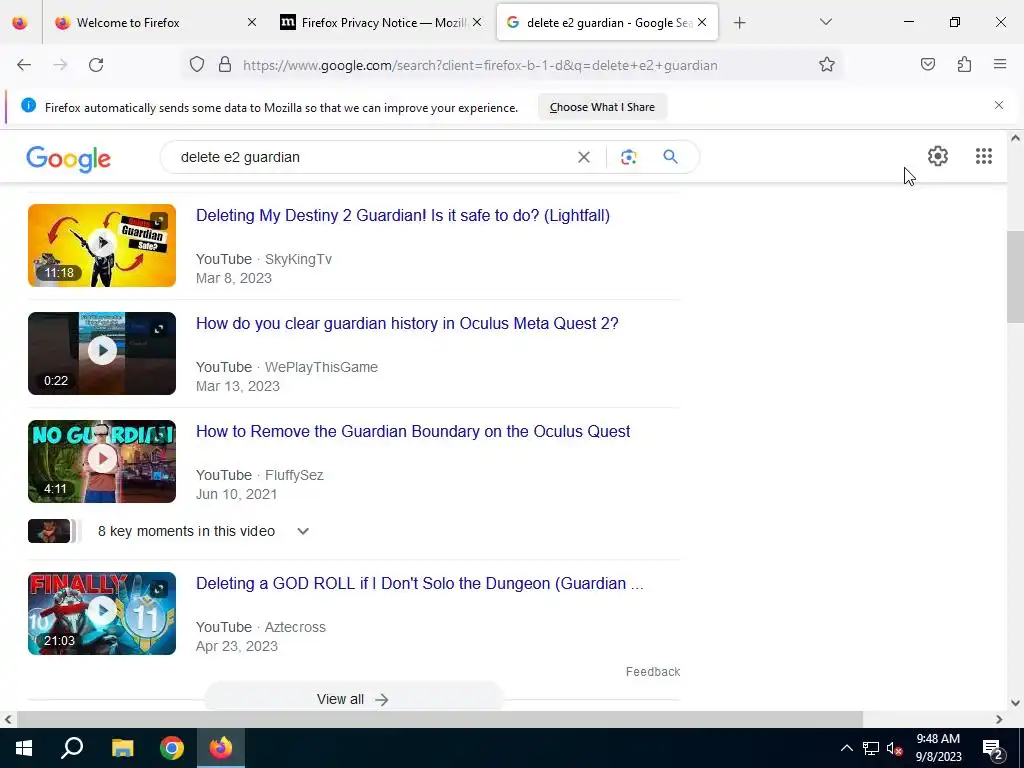Screen dimensions: 1024x768
Task: Open How to Remove the Guardian Boundary link
Action: point(413,432)
